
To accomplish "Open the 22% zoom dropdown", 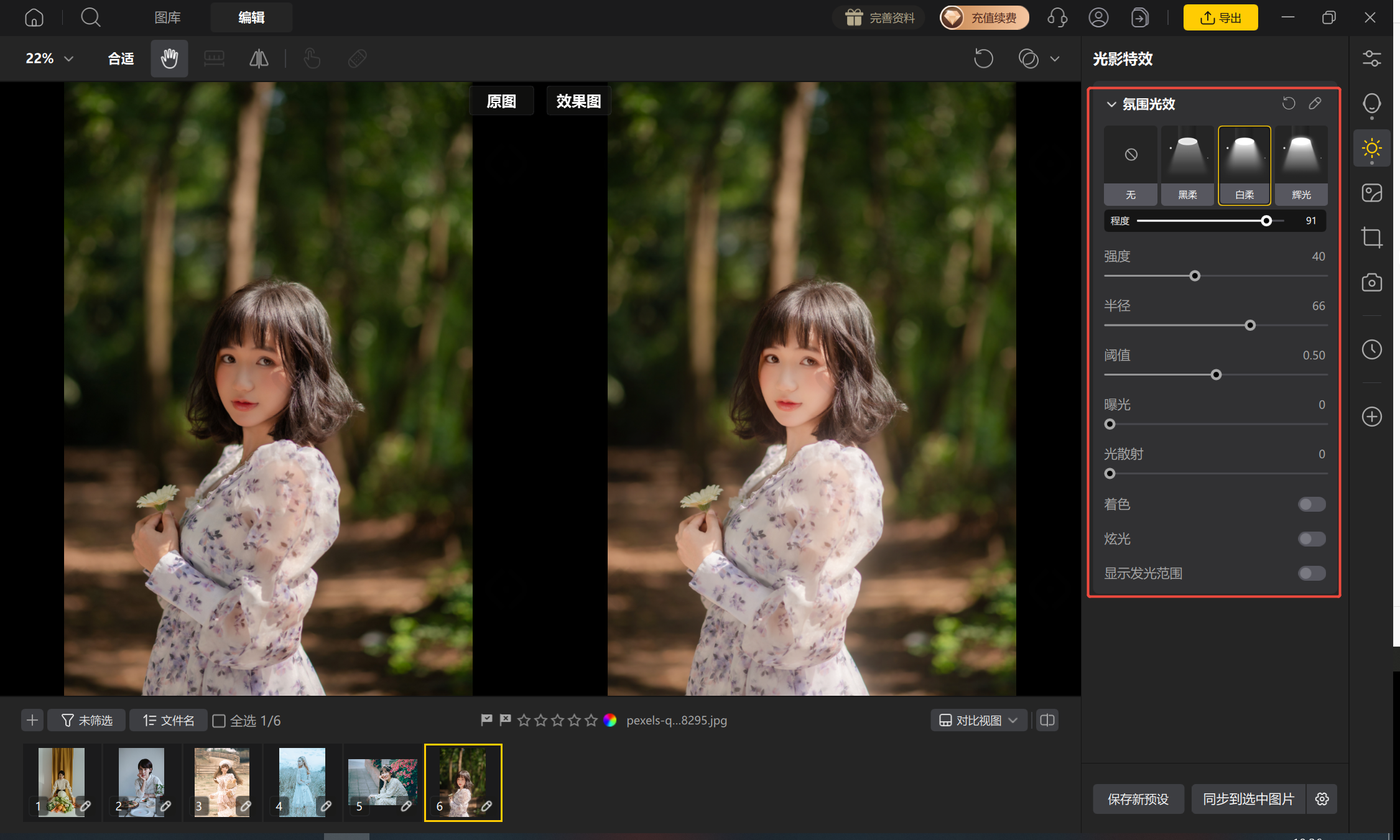I will click(49, 58).
